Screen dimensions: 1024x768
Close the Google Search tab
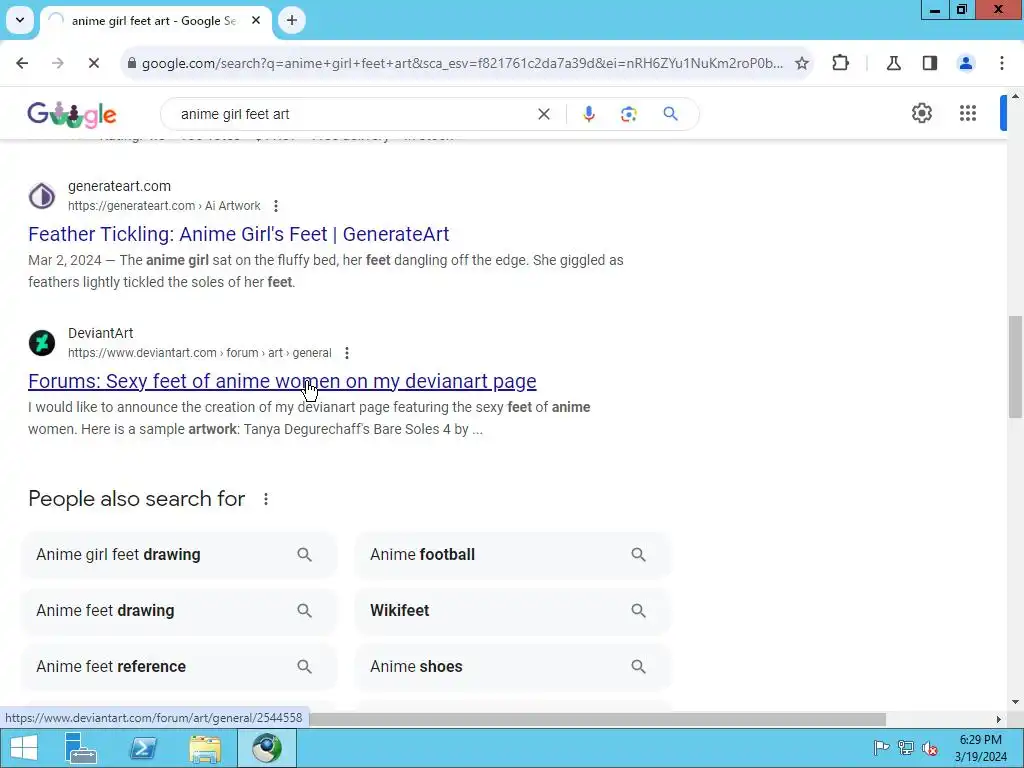tap(256, 20)
